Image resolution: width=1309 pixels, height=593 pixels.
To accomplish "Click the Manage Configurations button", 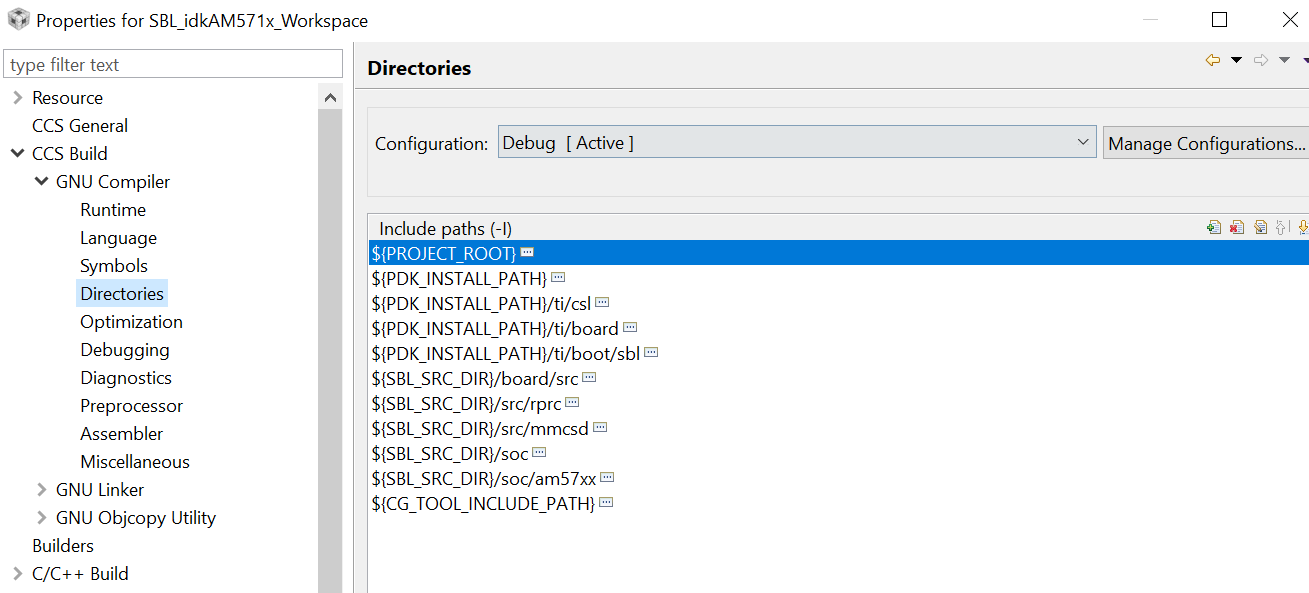I will 1206,143.
